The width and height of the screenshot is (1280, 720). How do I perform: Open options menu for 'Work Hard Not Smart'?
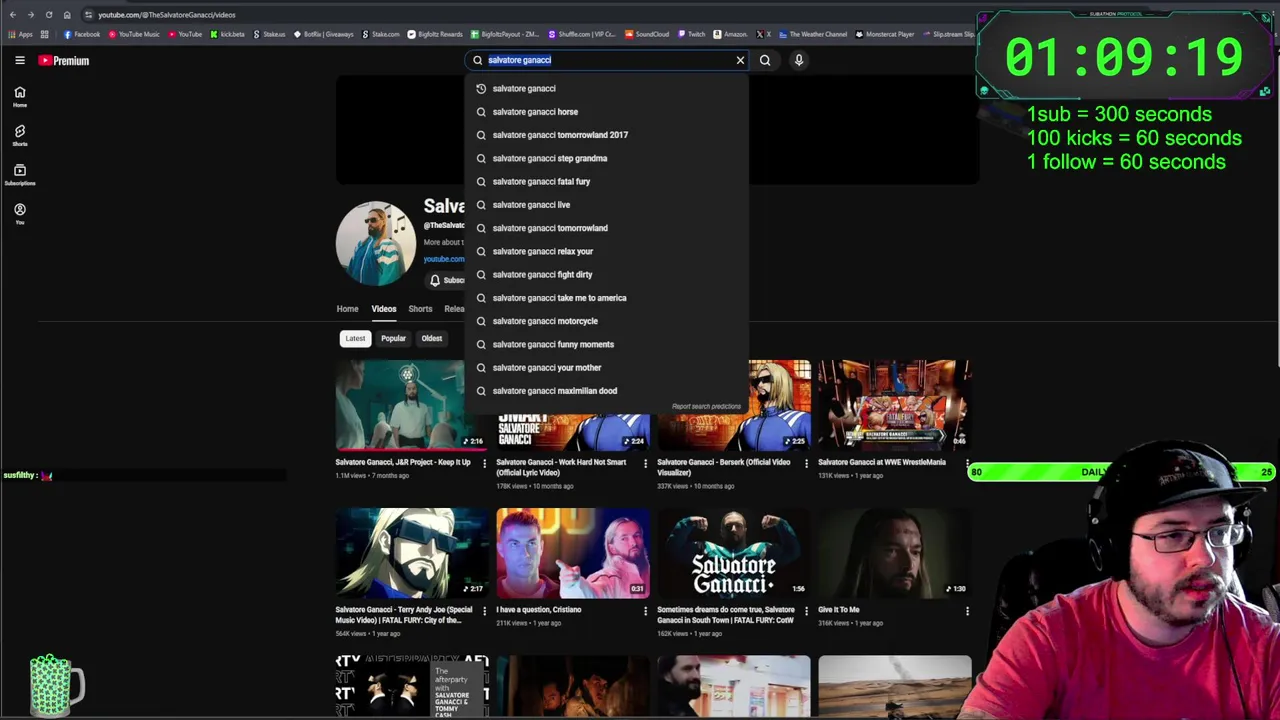point(645,463)
